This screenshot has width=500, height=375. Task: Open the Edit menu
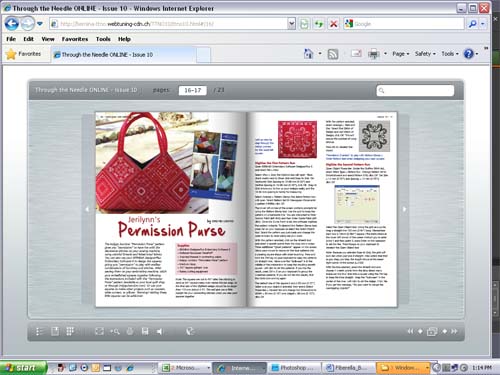pyautogui.click(x=28, y=39)
